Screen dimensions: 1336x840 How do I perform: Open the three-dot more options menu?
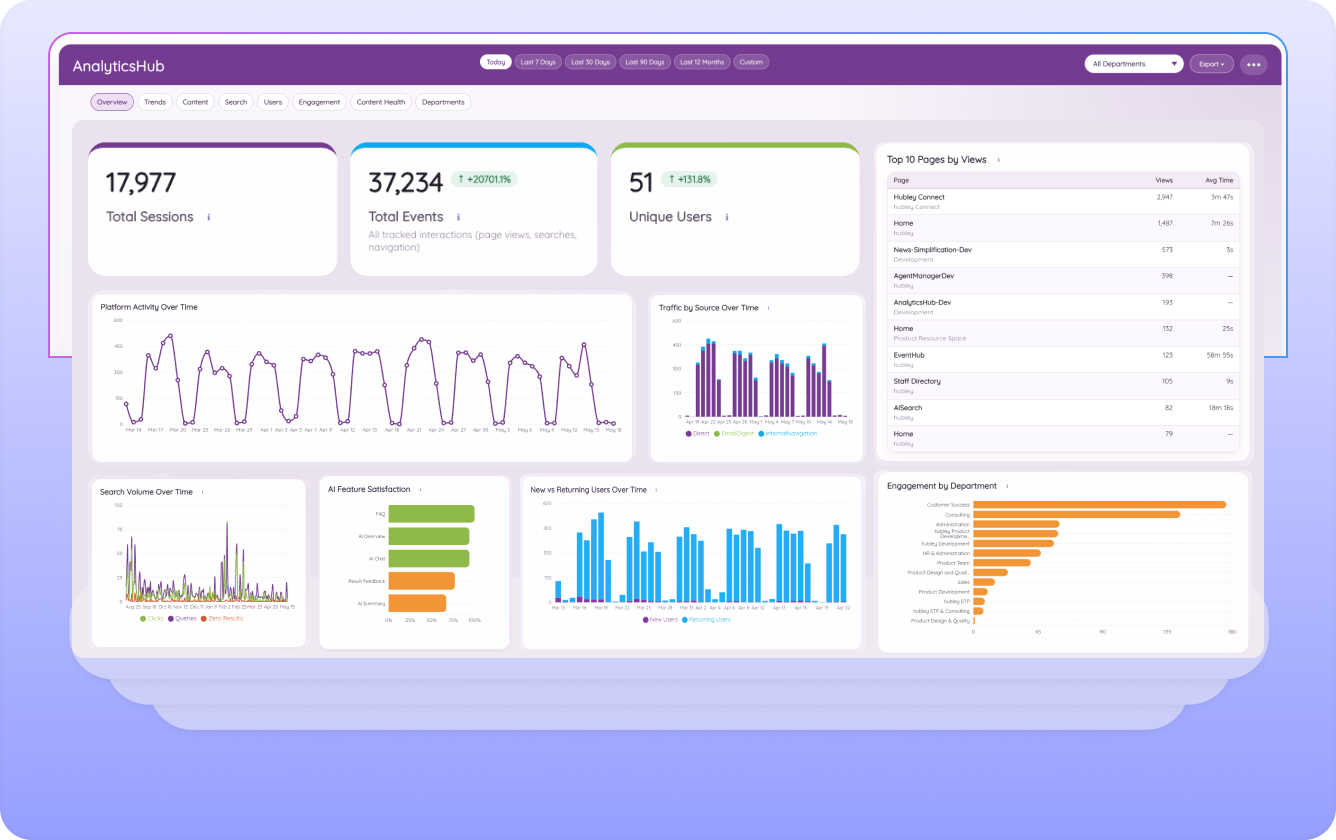(1254, 64)
